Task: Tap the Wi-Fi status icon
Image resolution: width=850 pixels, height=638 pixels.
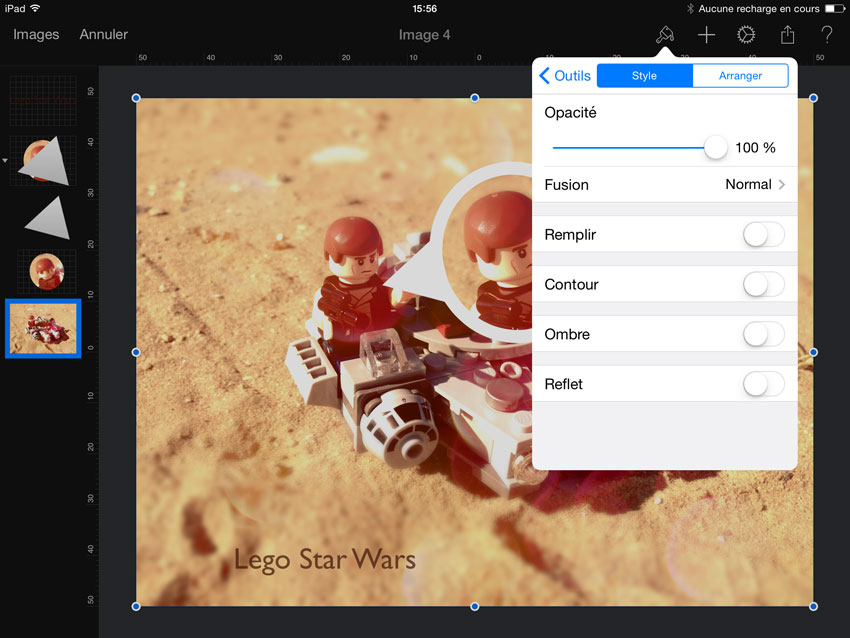Action: [x=35, y=8]
